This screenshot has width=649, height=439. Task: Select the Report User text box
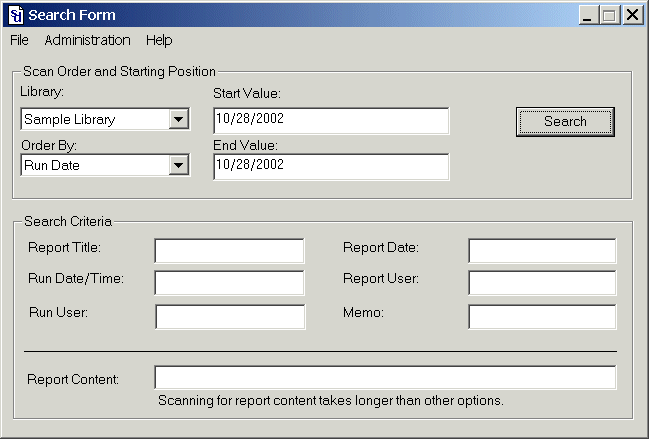[x=542, y=283]
